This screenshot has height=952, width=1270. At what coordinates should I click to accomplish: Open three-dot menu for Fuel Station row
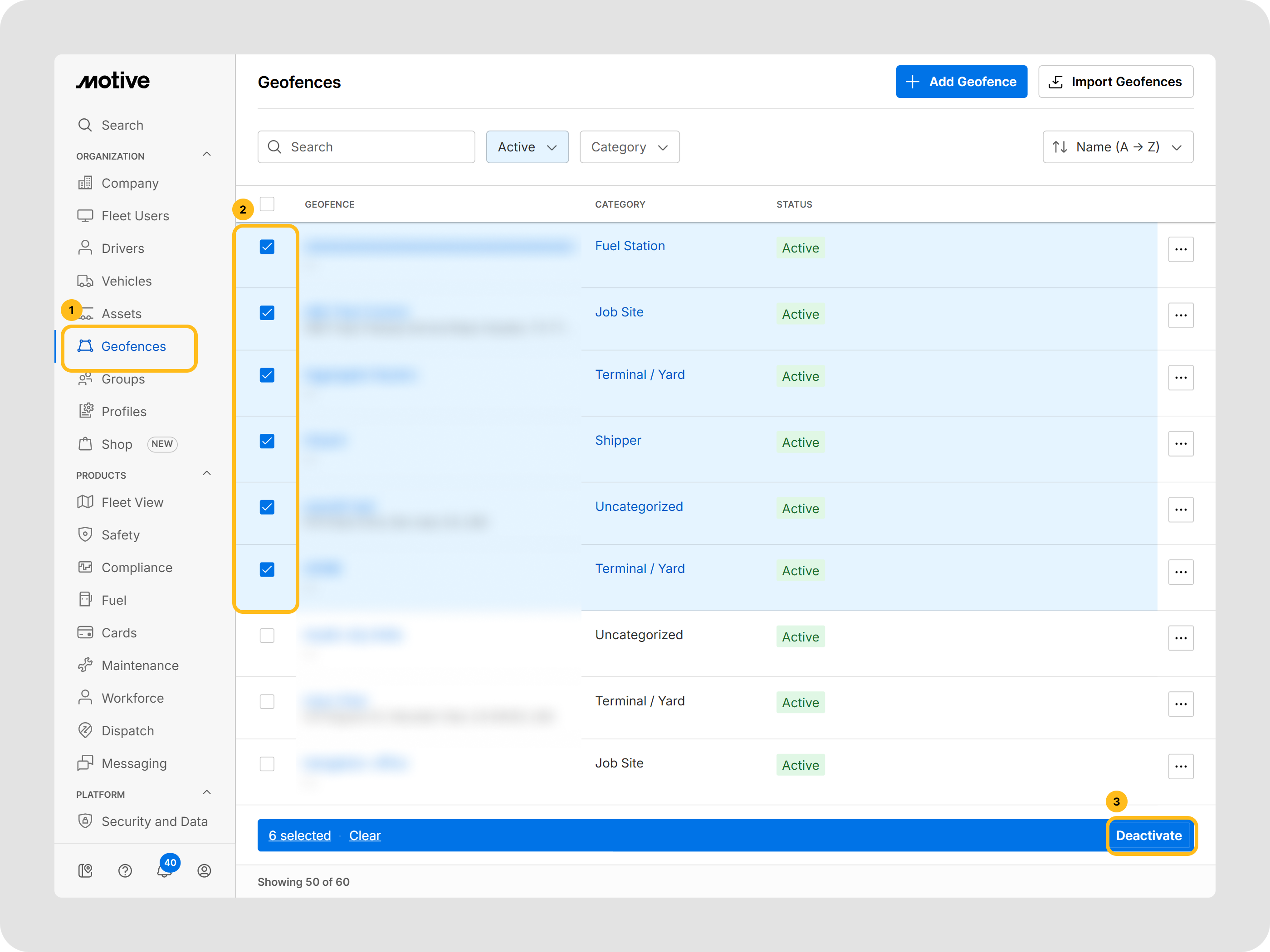[x=1181, y=249]
